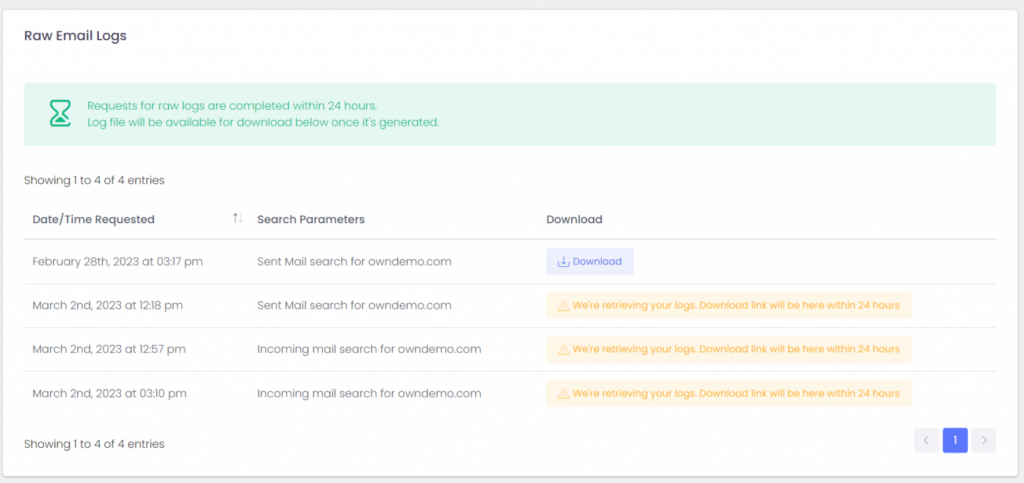
Task: Click 'Incoming mail search' cell in 03:10 pm row
Action: [x=369, y=394]
